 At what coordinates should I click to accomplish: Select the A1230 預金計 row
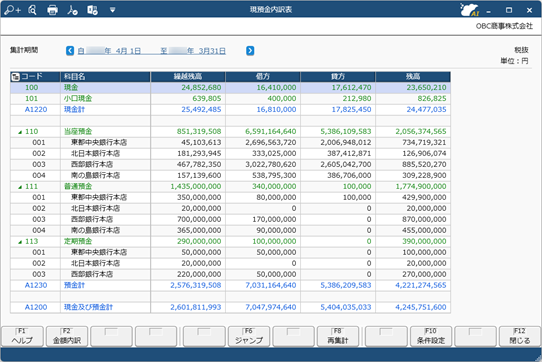[x=230, y=285]
